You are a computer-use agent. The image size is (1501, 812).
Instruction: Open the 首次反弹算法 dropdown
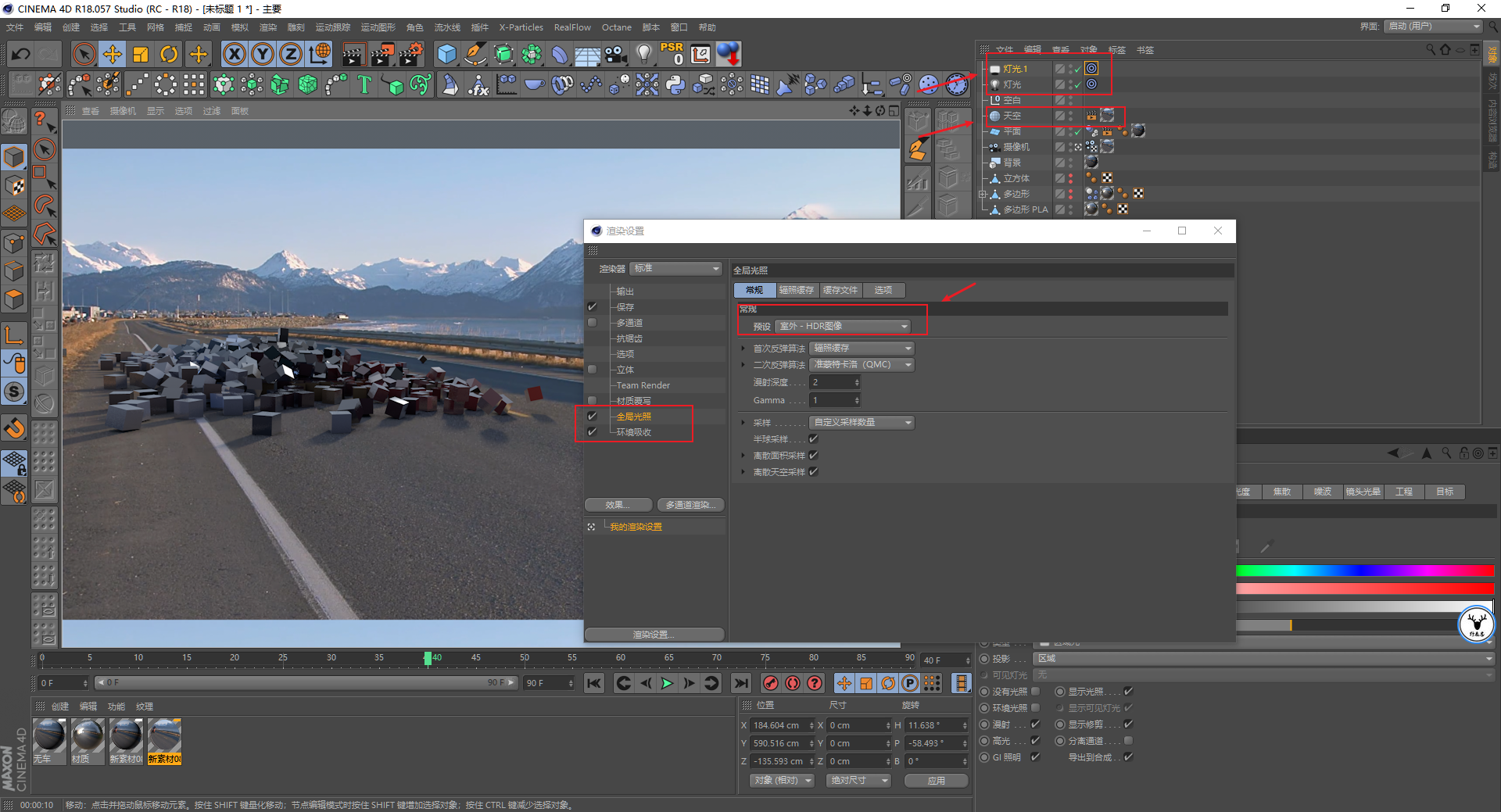pyautogui.click(x=862, y=349)
